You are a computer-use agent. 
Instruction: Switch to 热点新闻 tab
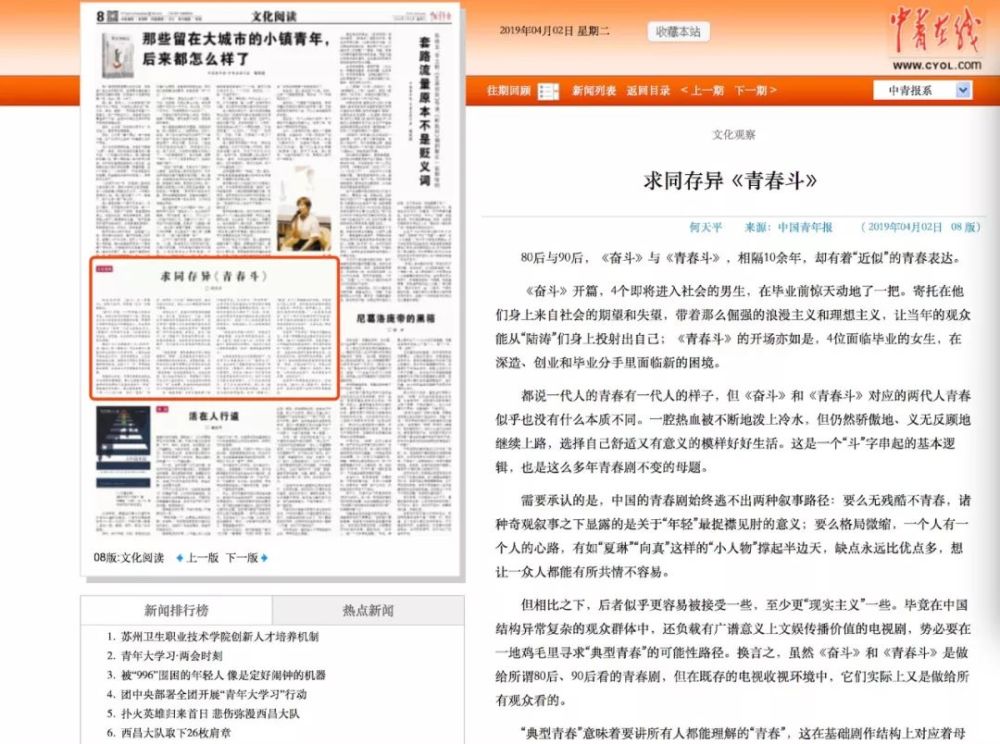[x=368, y=610]
